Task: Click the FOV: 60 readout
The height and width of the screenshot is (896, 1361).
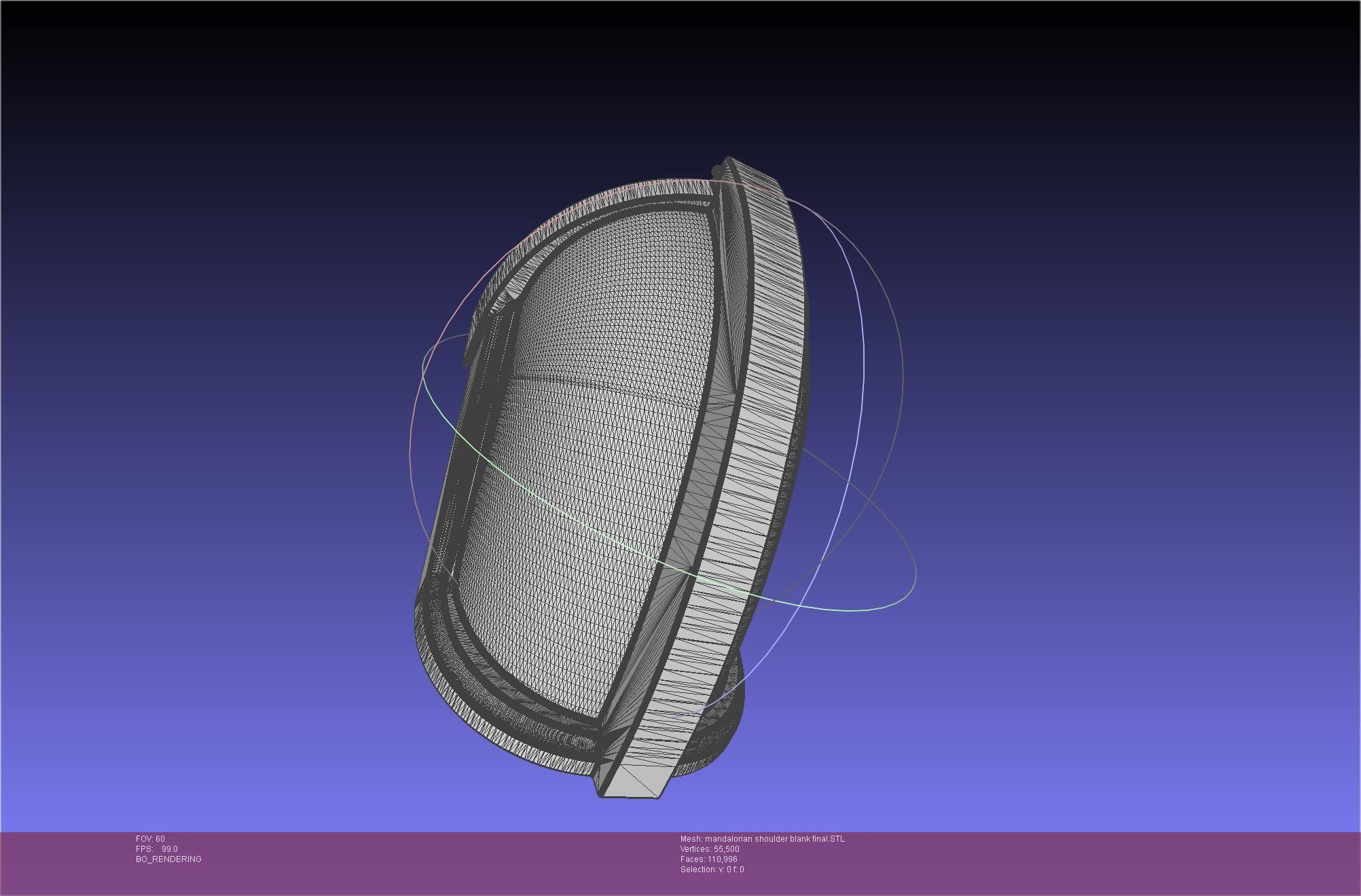Action: 150,839
